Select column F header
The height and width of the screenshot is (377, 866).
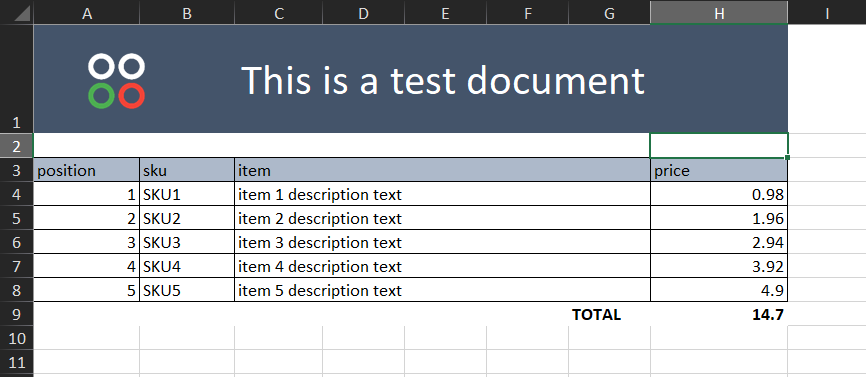click(x=527, y=12)
